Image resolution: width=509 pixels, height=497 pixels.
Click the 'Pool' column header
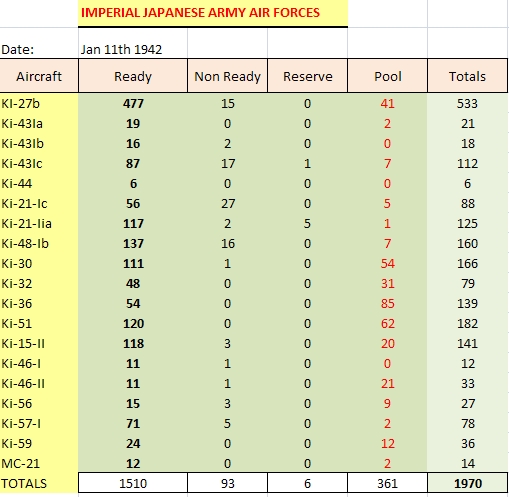click(387, 76)
